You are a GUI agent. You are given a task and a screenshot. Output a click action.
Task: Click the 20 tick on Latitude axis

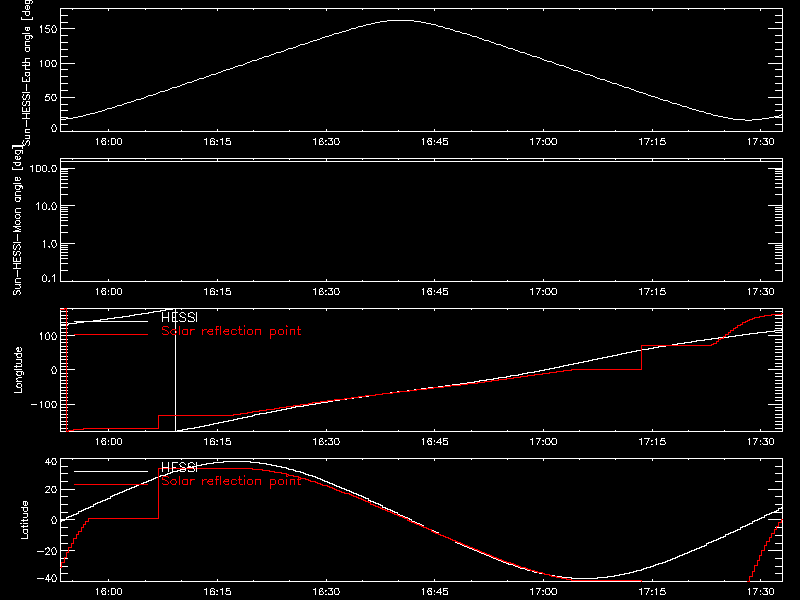51,490
